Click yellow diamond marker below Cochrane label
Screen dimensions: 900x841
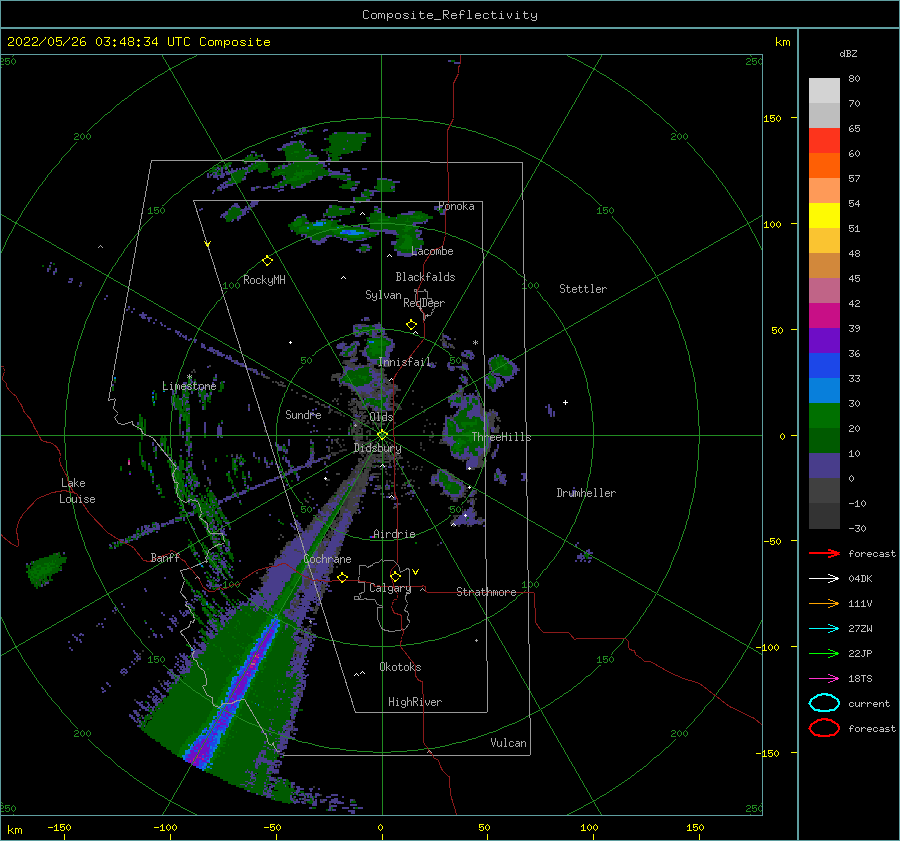click(343, 577)
